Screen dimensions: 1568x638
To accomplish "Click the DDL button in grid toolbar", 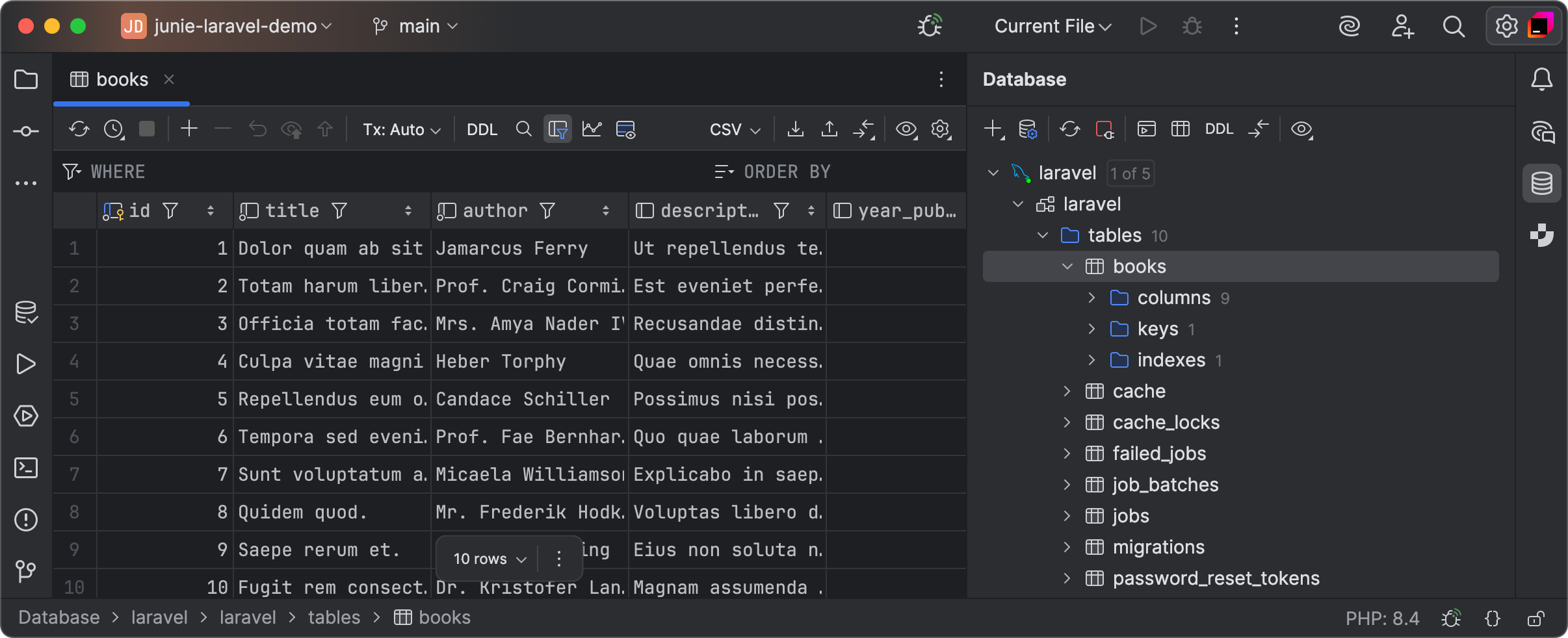I will [x=482, y=129].
